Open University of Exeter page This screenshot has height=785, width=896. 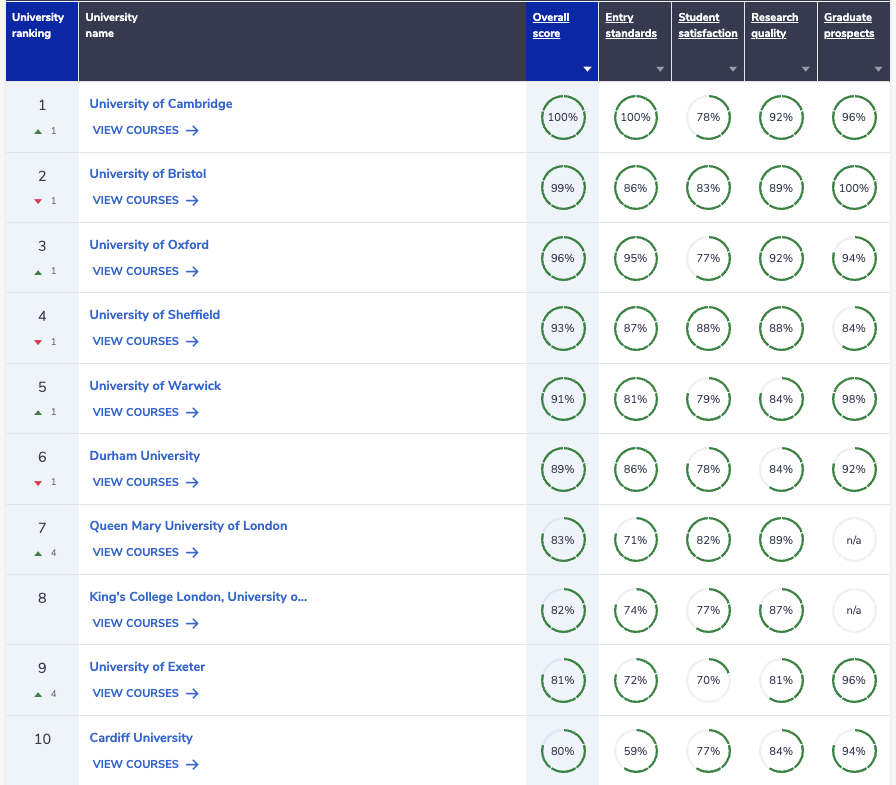[147, 667]
